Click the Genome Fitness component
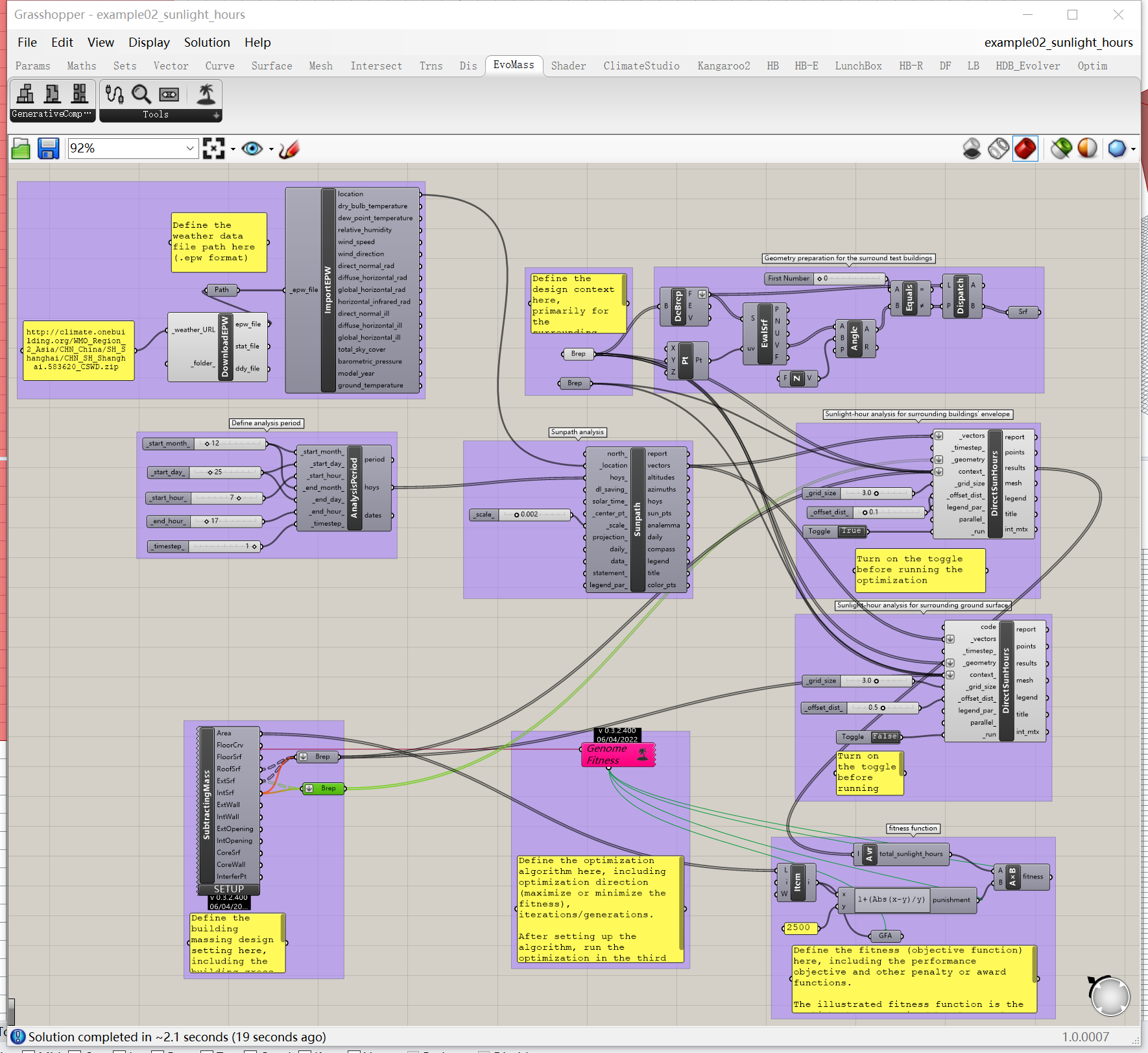 [x=618, y=755]
